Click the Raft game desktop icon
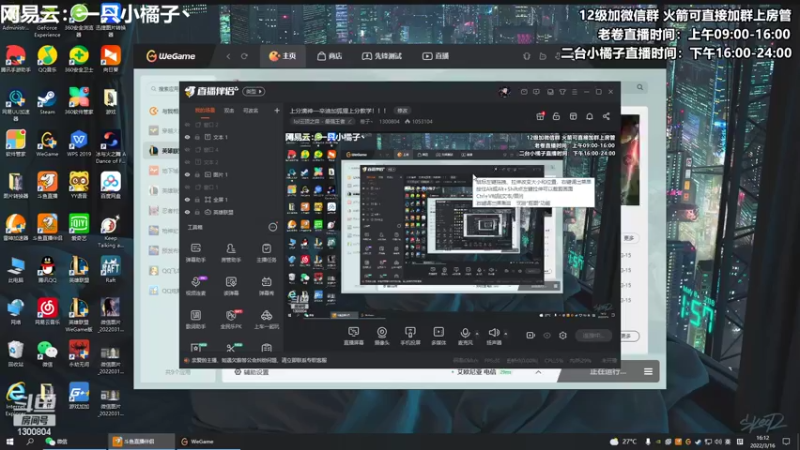 (x=110, y=269)
